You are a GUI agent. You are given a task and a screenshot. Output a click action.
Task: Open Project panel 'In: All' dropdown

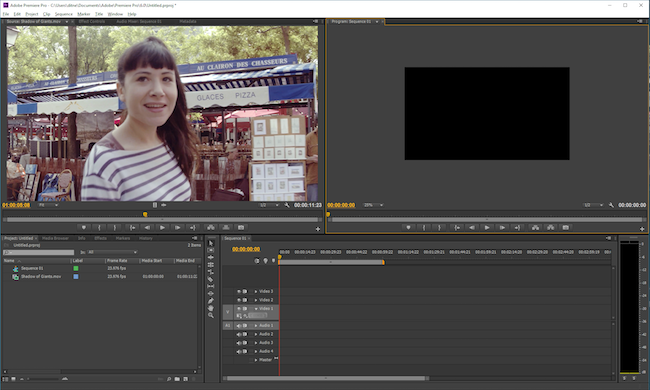(x=112, y=252)
